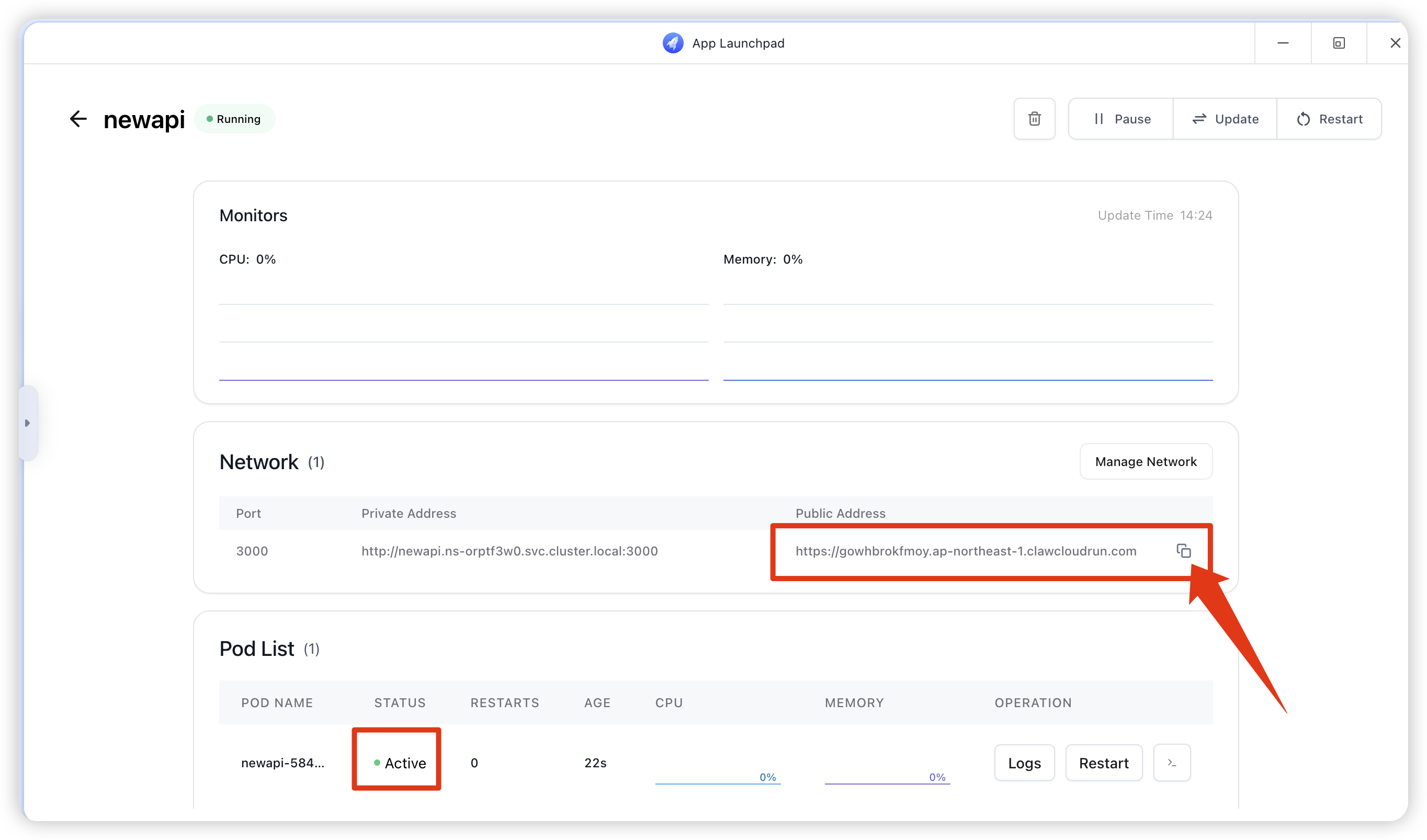Restart the app from top toolbar

click(1329, 119)
